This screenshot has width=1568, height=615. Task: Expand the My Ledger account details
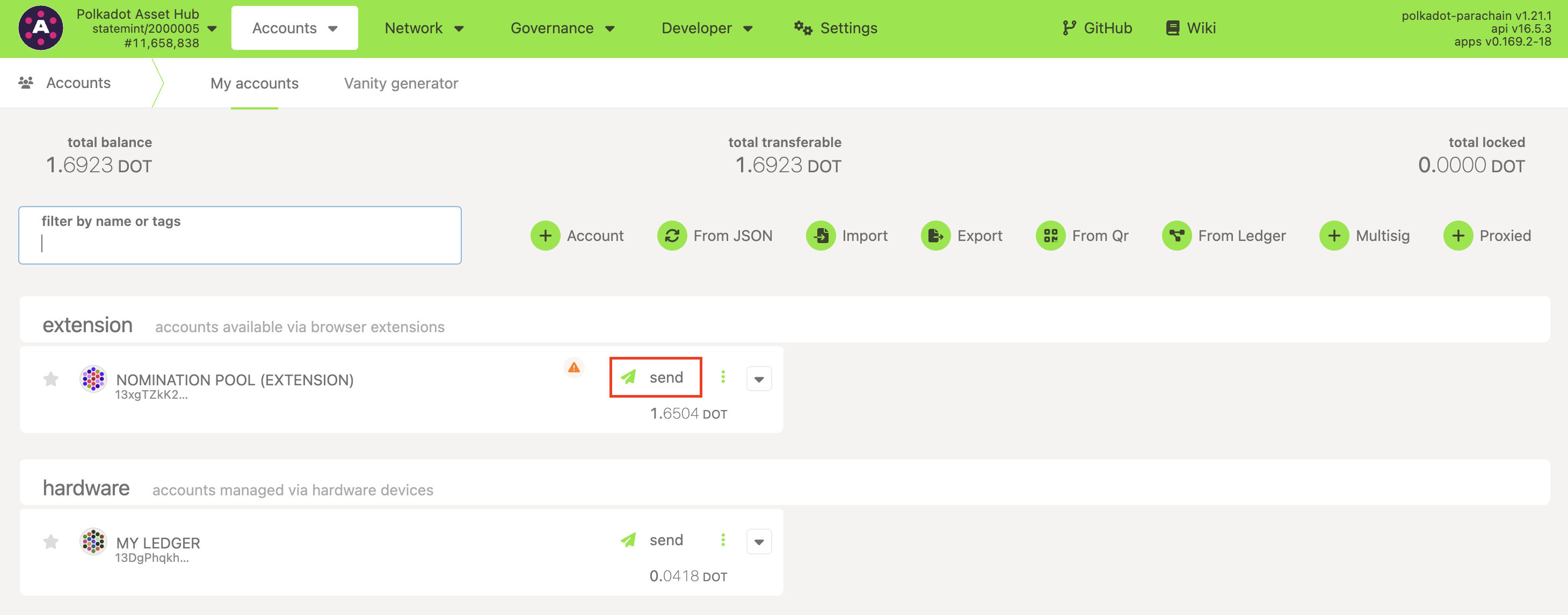[758, 542]
